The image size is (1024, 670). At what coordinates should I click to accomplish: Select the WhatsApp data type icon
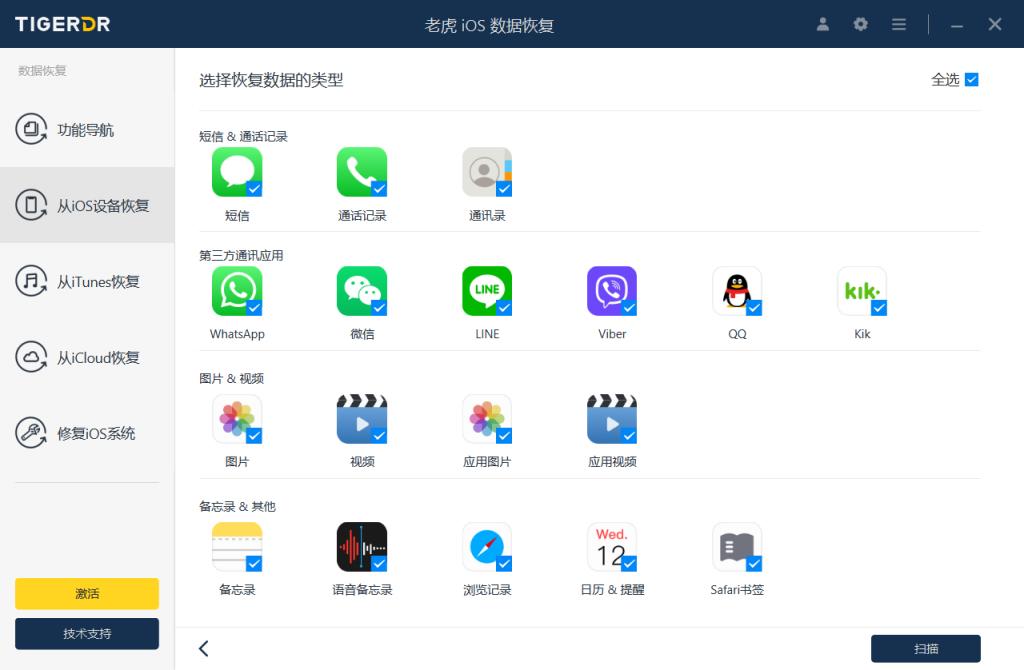(x=237, y=291)
